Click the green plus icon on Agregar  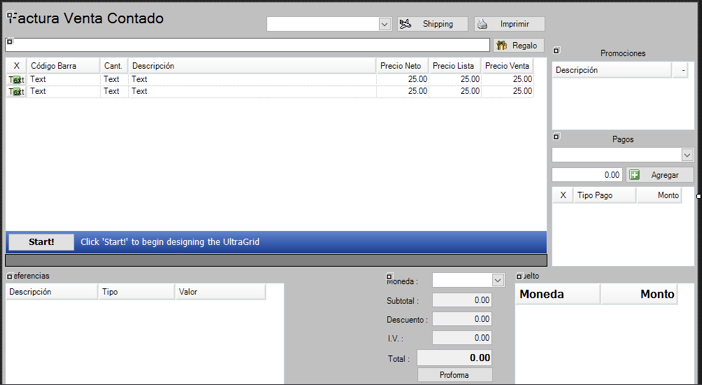click(634, 175)
